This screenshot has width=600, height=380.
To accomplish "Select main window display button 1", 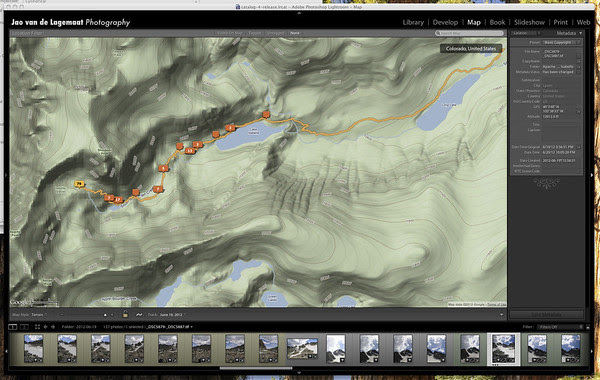I will (13, 327).
